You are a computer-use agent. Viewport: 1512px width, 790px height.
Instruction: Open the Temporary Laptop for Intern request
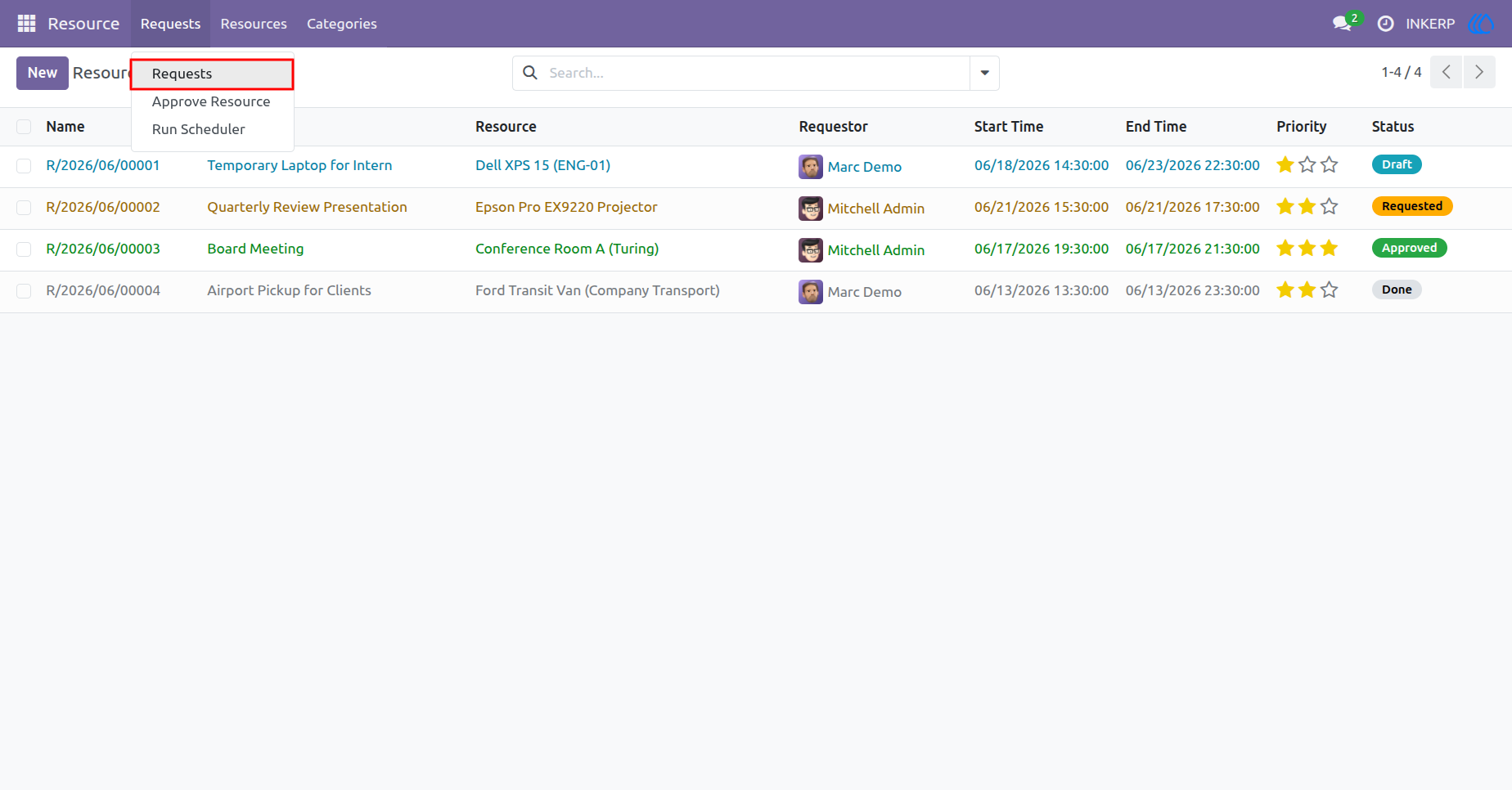pyautogui.click(x=299, y=165)
